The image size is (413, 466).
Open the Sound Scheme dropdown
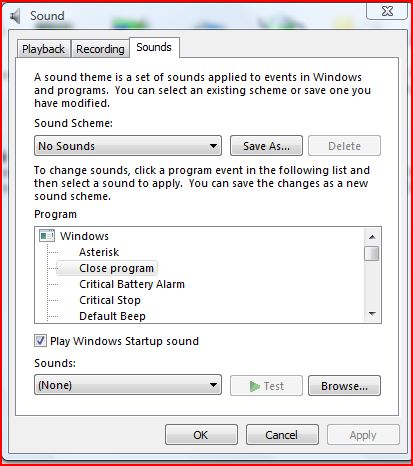[x=128, y=146]
